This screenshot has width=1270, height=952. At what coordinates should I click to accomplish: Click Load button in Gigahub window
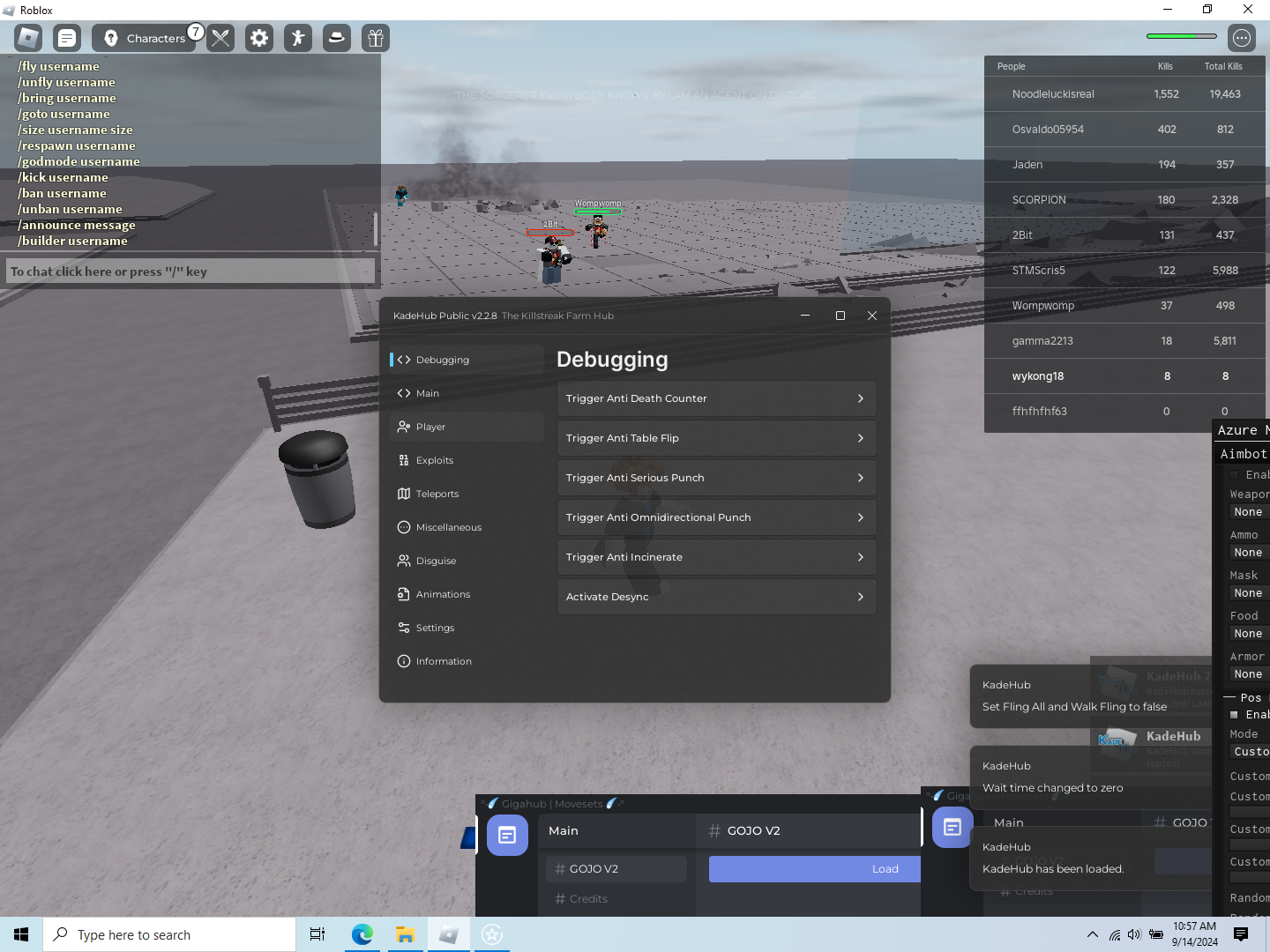tap(815, 869)
